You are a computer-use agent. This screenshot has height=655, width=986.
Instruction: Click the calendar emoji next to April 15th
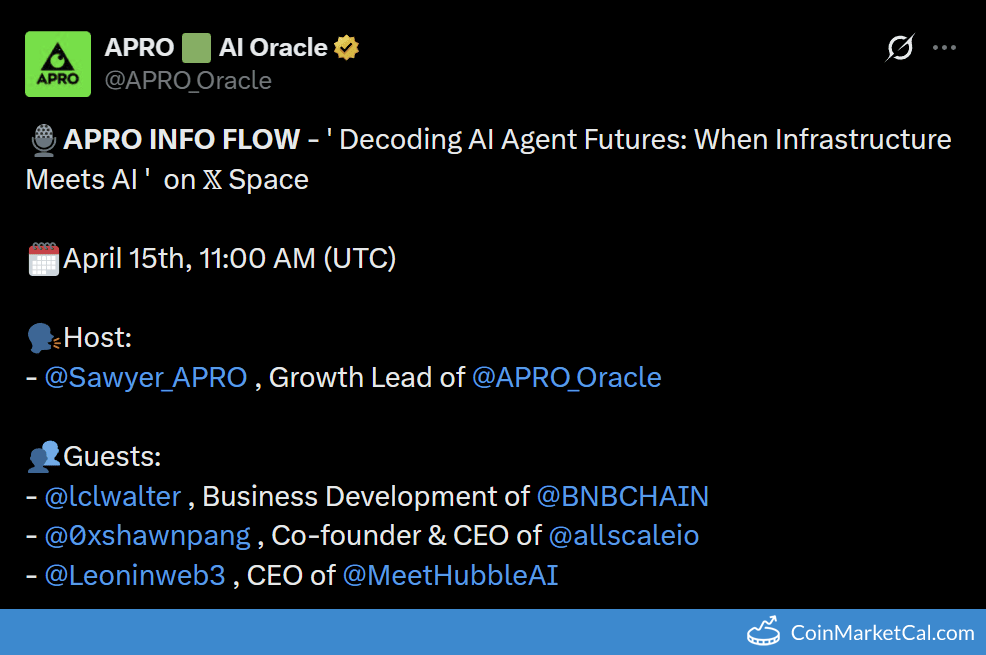44,259
